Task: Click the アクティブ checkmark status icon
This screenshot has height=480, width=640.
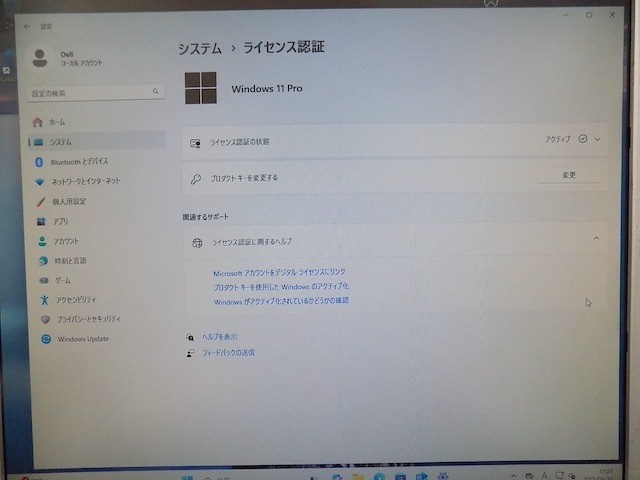Action: (582, 139)
